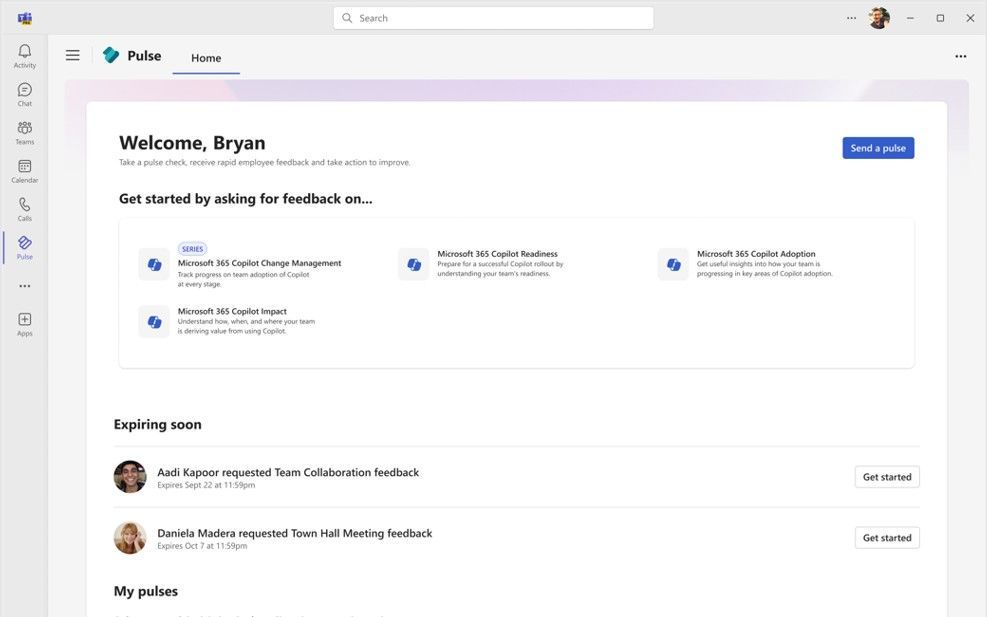Select Microsoft 365 Copilot Impact template

tap(232, 311)
